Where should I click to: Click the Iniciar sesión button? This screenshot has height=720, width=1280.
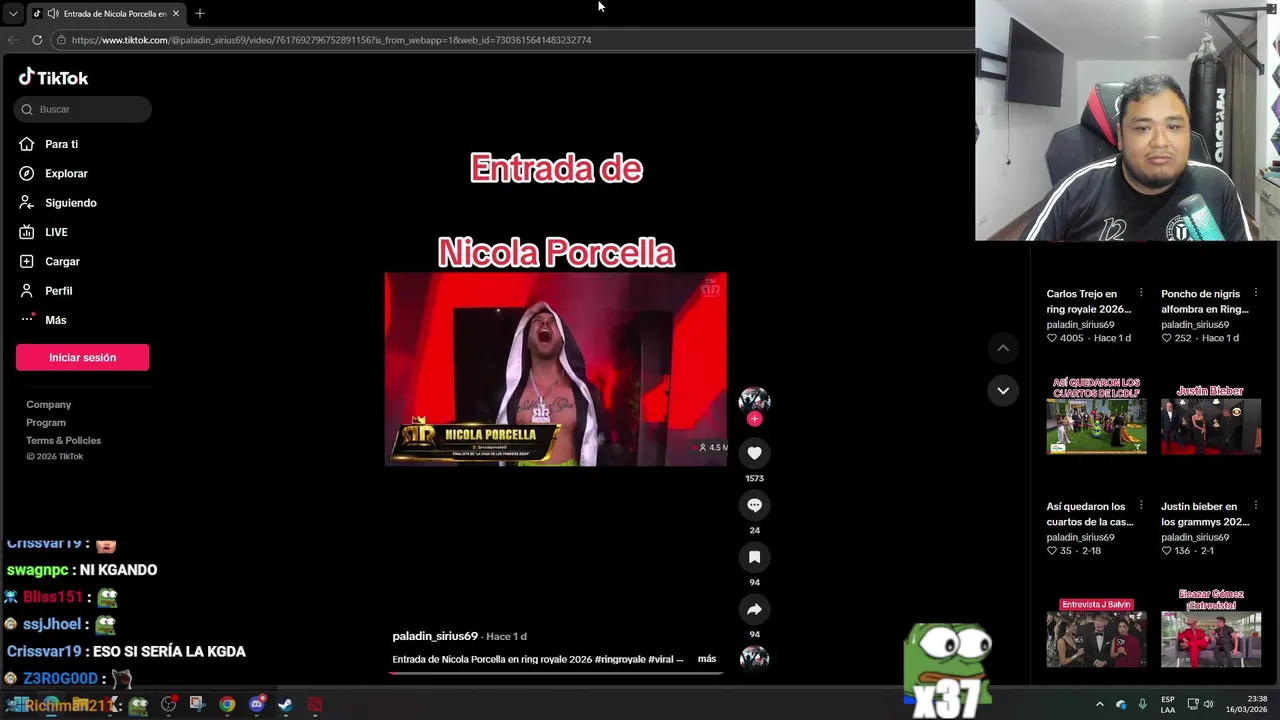82,357
